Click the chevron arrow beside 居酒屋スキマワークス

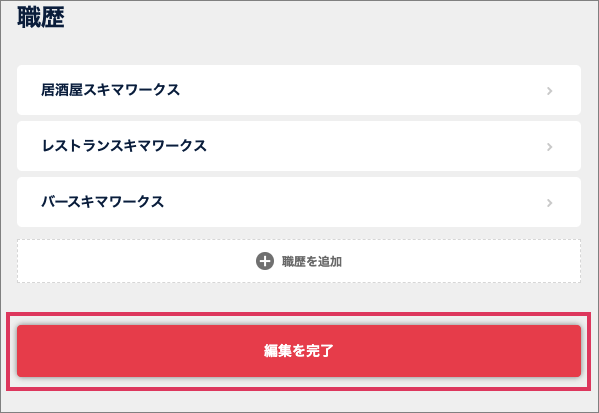tap(549, 91)
